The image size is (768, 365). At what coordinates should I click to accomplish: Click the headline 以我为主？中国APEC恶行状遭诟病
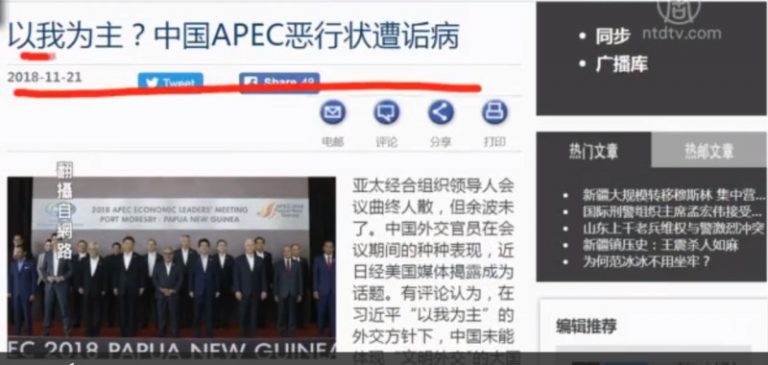tap(233, 36)
